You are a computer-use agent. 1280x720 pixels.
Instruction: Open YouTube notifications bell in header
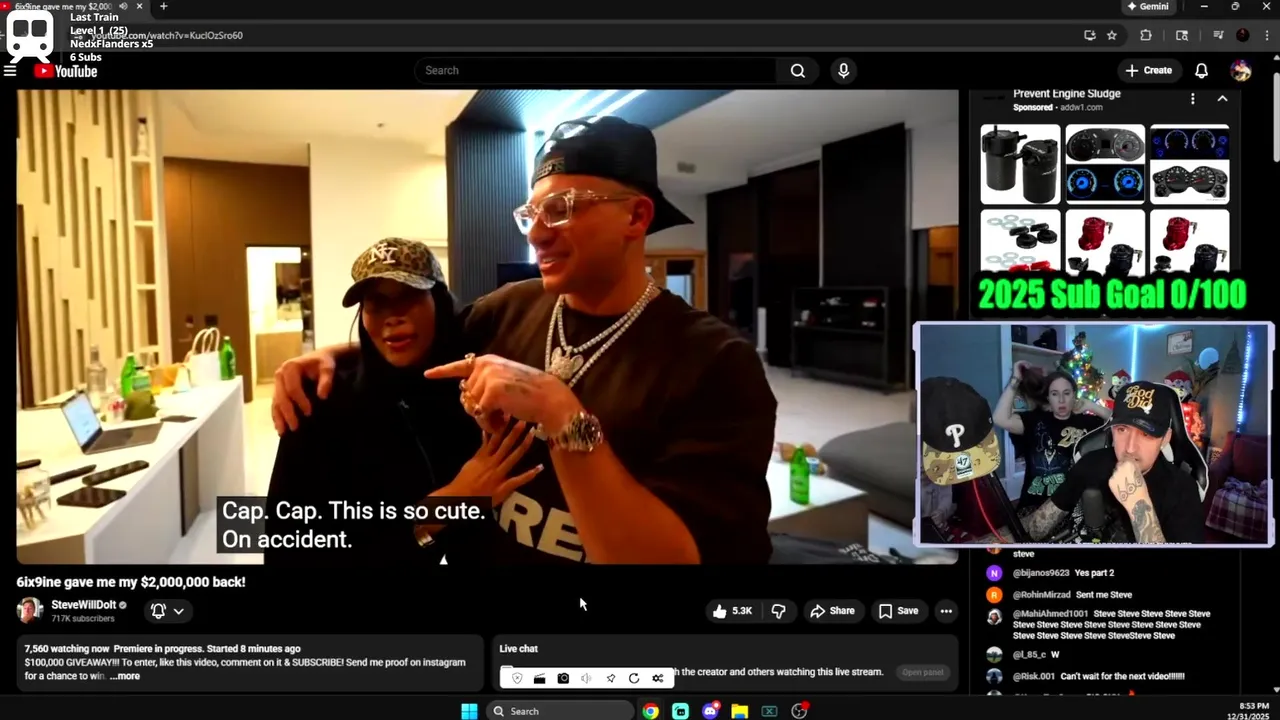[1201, 71]
